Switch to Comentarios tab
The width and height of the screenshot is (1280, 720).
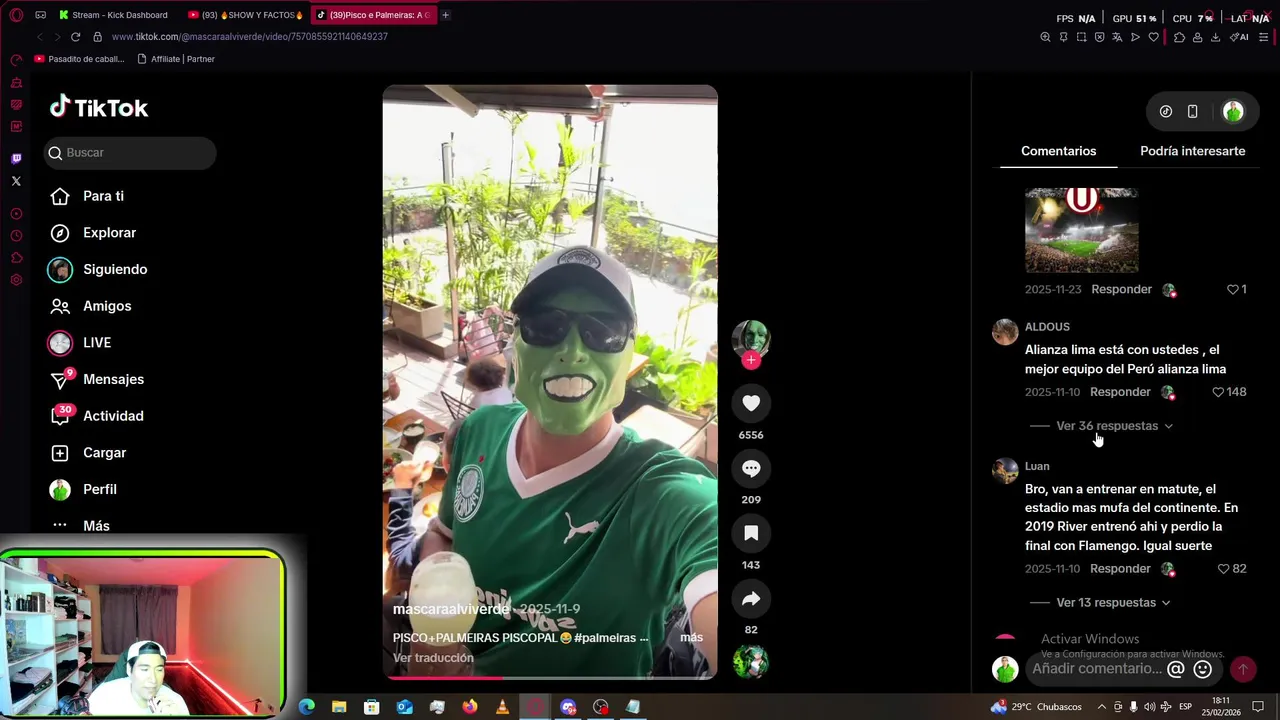(1058, 151)
